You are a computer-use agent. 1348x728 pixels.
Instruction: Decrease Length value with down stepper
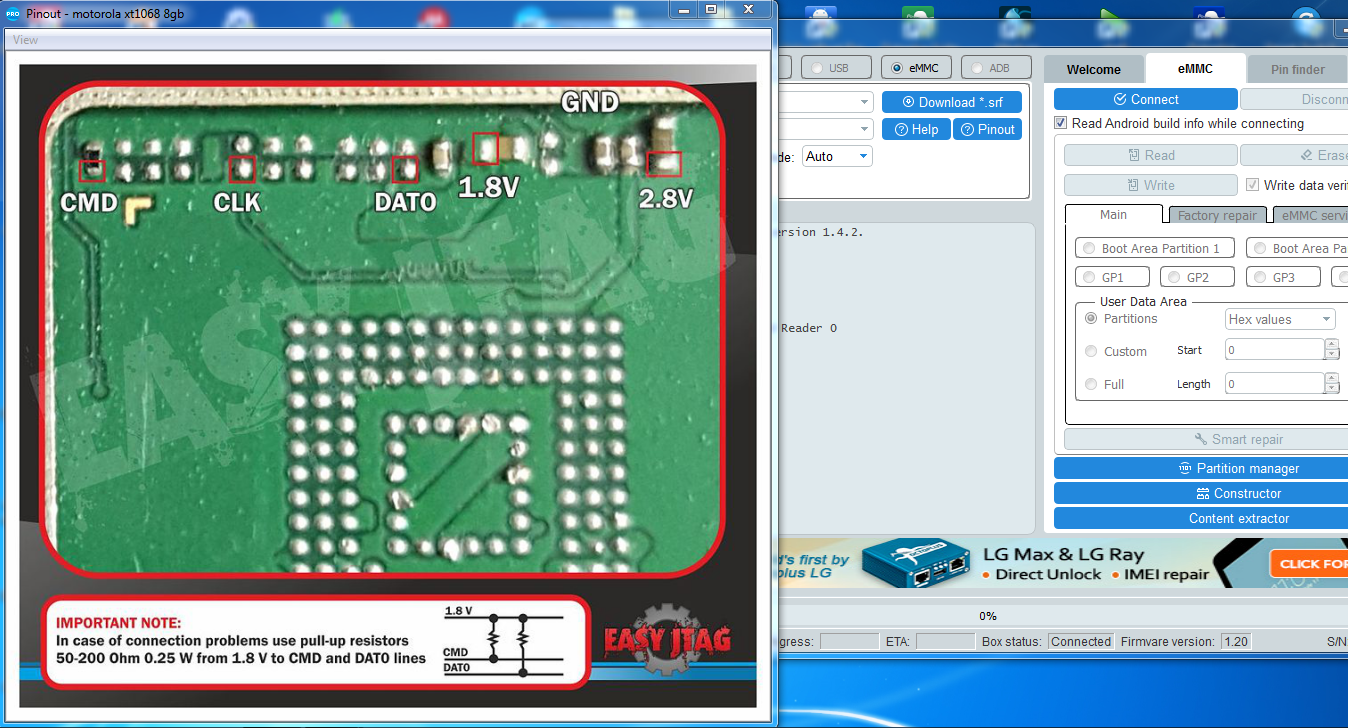[1331, 389]
